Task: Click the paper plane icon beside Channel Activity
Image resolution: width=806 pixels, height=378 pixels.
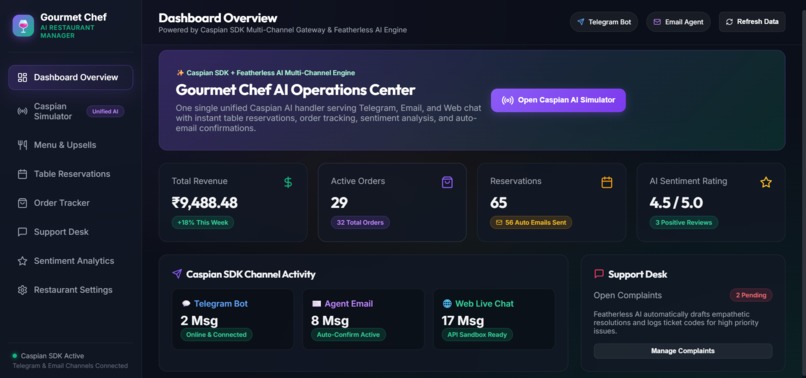Action: (x=177, y=274)
